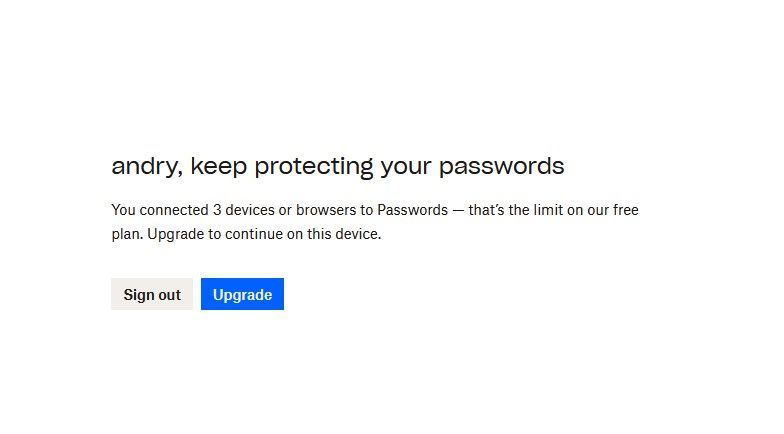Image resolution: width=784 pixels, height=434 pixels.
Task: Click the Sign out button
Action: [152, 294]
